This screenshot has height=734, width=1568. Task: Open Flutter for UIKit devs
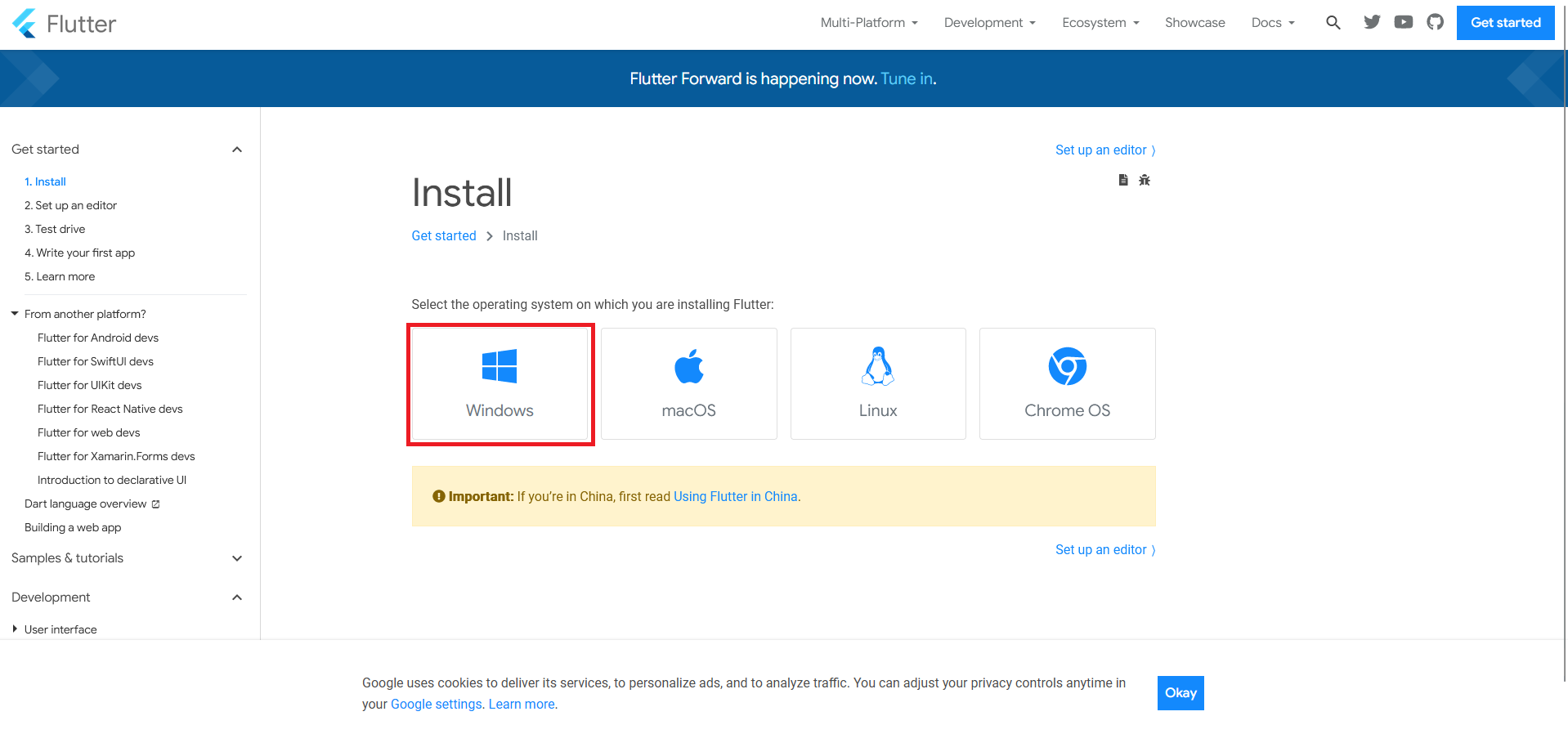click(x=90, y=385)
